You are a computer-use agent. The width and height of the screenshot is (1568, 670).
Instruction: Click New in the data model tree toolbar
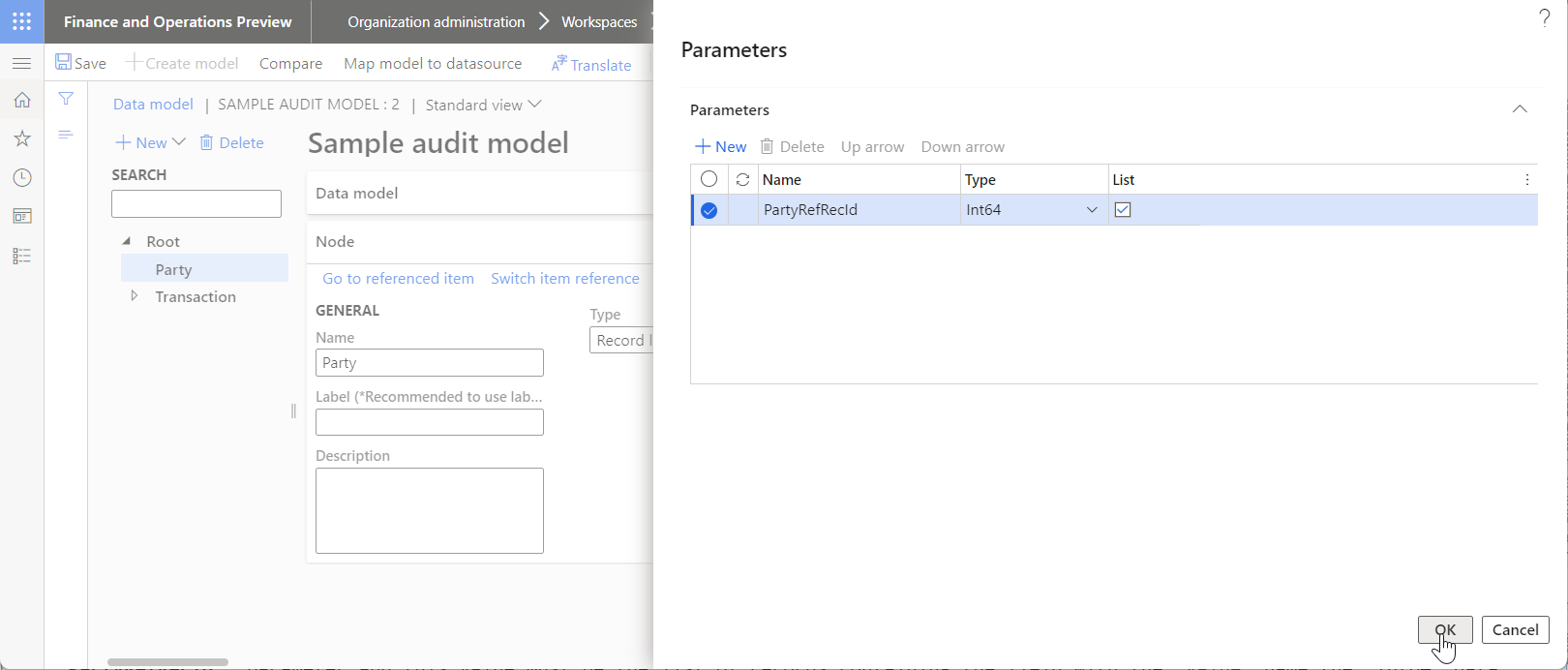(150, 142)
